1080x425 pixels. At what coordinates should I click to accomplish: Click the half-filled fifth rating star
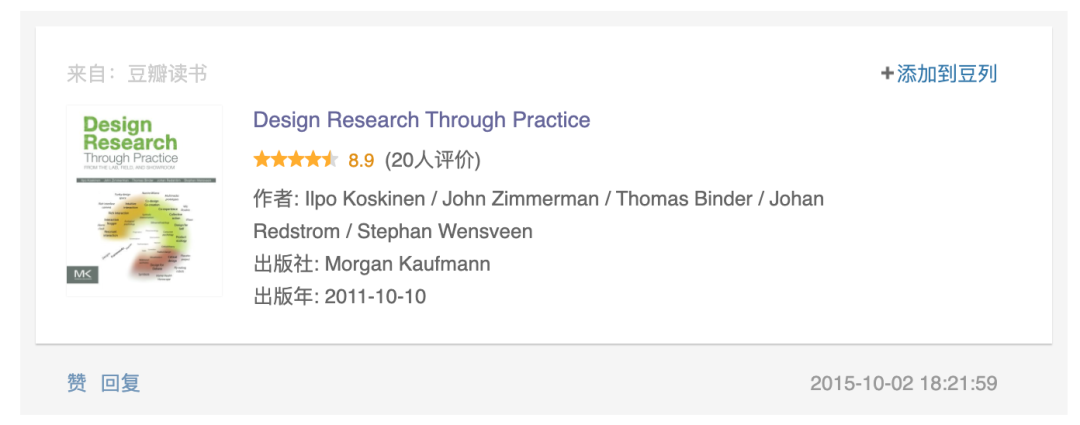pyautogui.click(x=330, y=160)
